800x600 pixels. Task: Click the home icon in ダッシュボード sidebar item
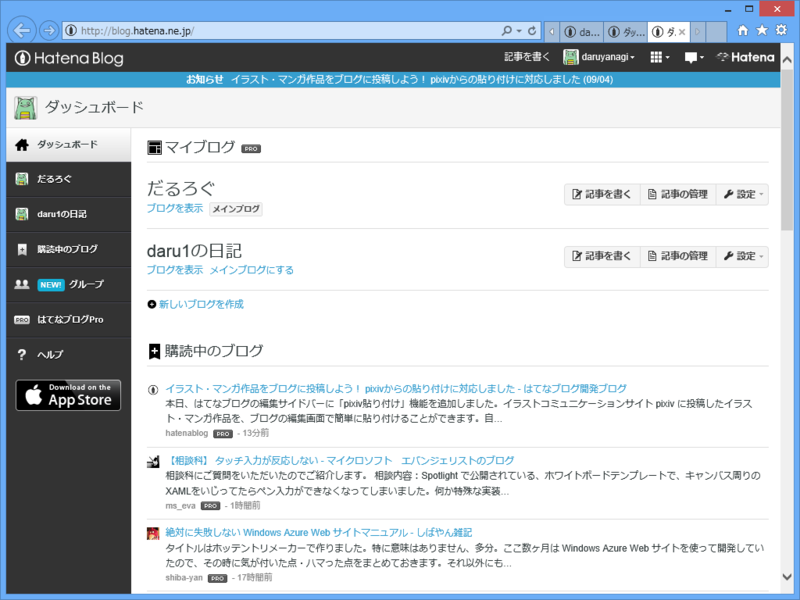point(22,145)
